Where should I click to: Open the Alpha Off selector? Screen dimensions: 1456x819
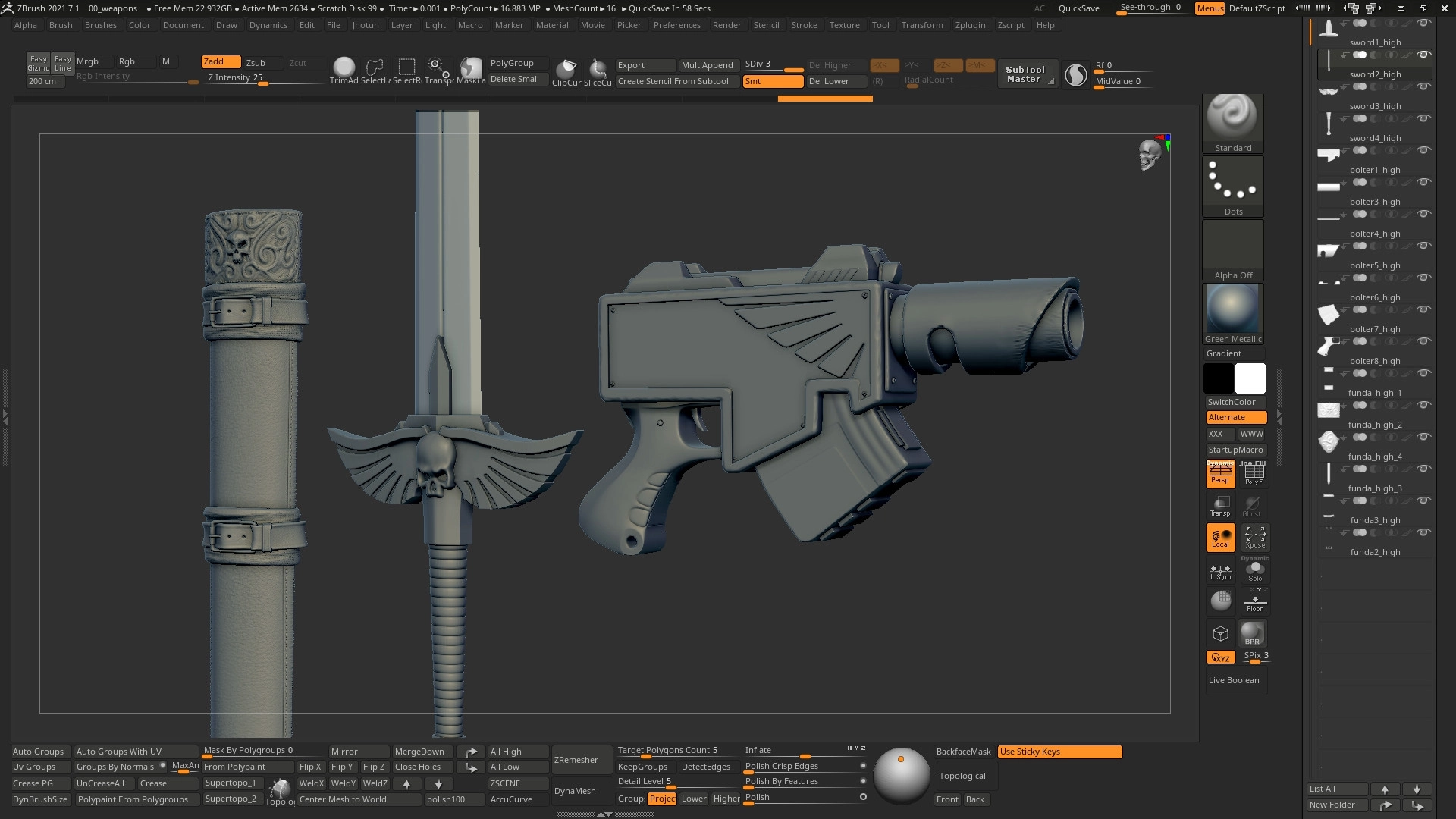tap(1232, 246)
